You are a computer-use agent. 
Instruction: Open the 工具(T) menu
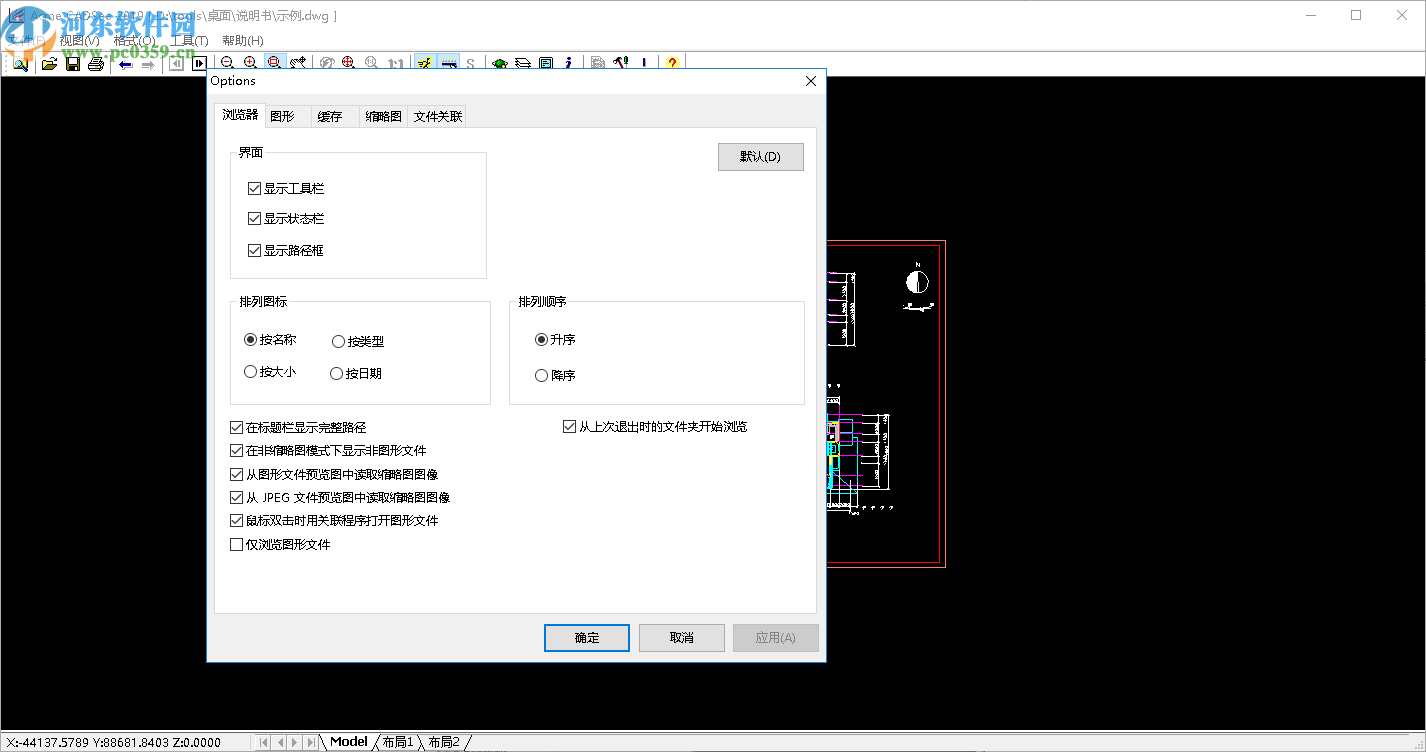click(189, 41)
